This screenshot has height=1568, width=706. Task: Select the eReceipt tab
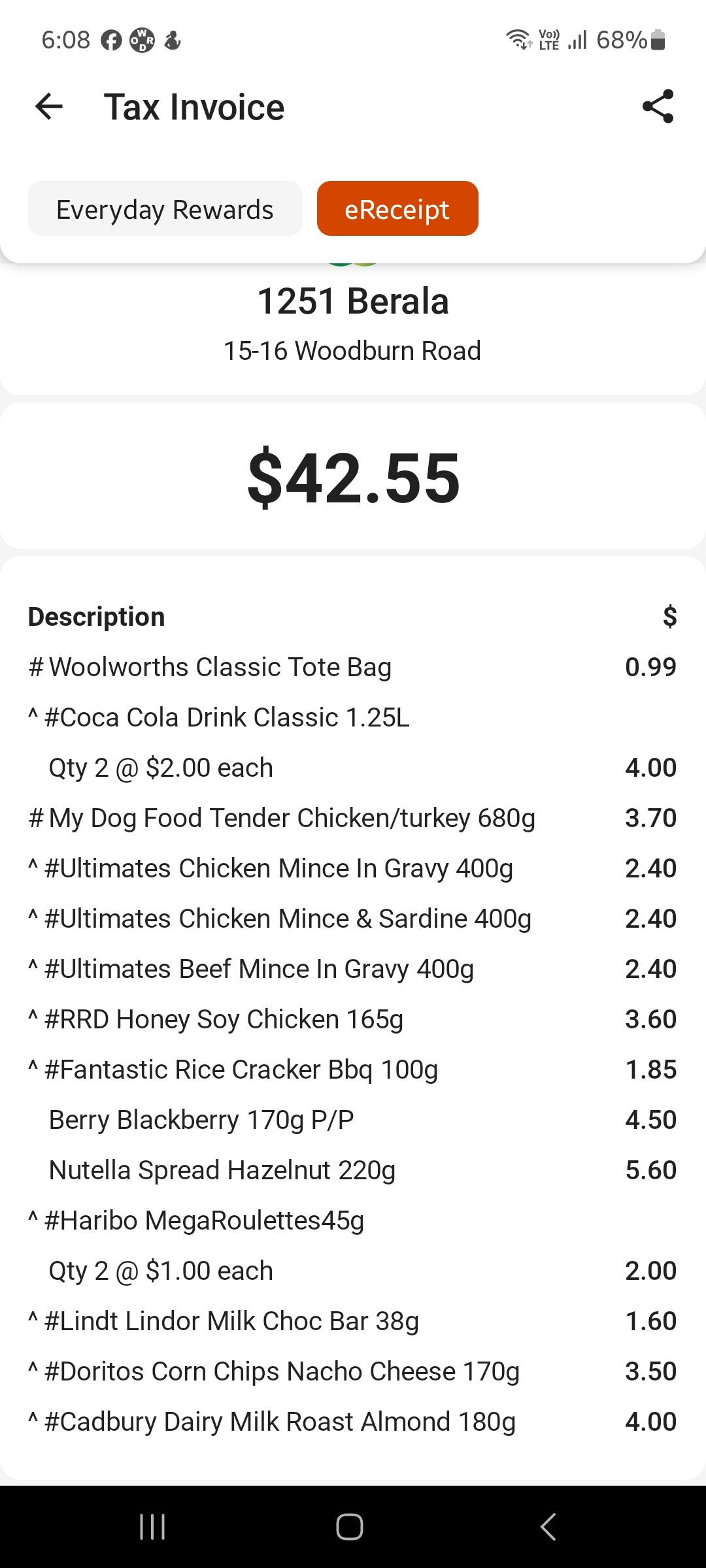(x=397, y=209)
